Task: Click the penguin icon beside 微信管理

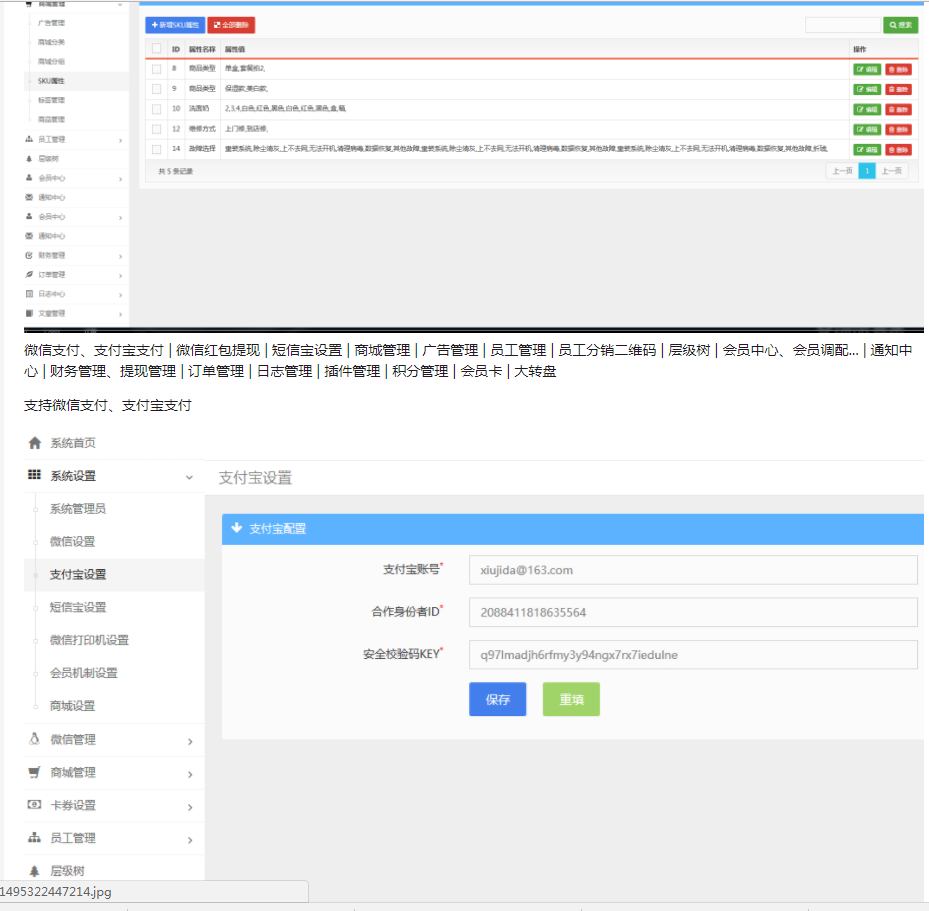Action: coord(35,739)
